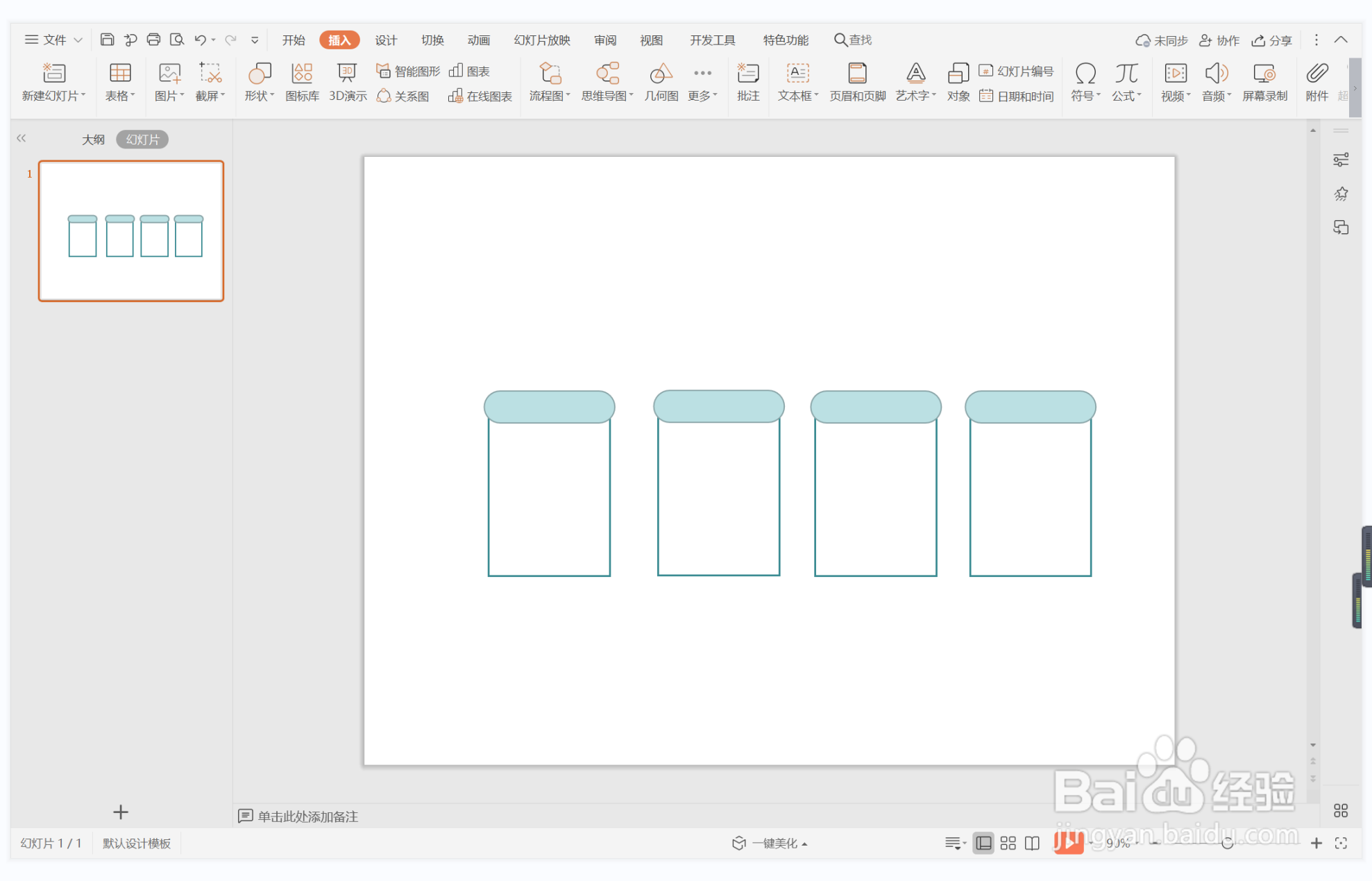This screenshot has height=881, width=1372.
Task: Click 页眉和页脚 header footer icon
Action: pos(857,82)
